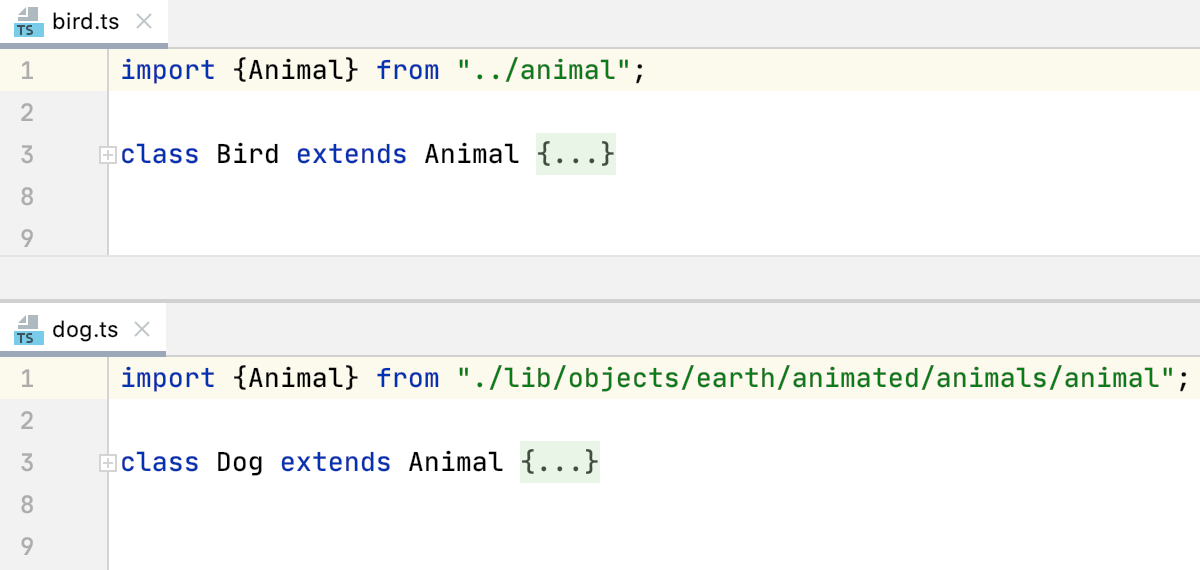Click line number 3 in bird.ts gutter

(x=26, y=155)
